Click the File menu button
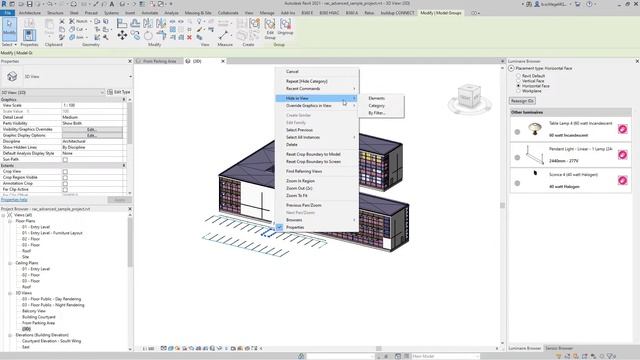Image resolution: width=640 pixels, height=360 pixels. coord(7,13)
